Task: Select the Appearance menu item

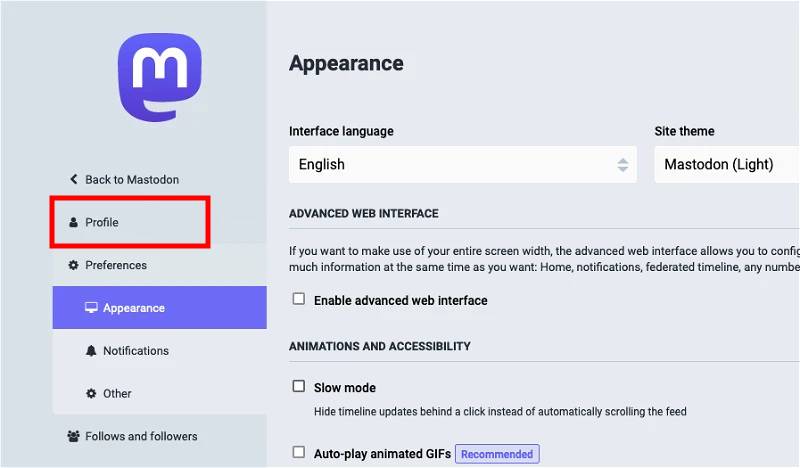Action: (159, 308)
